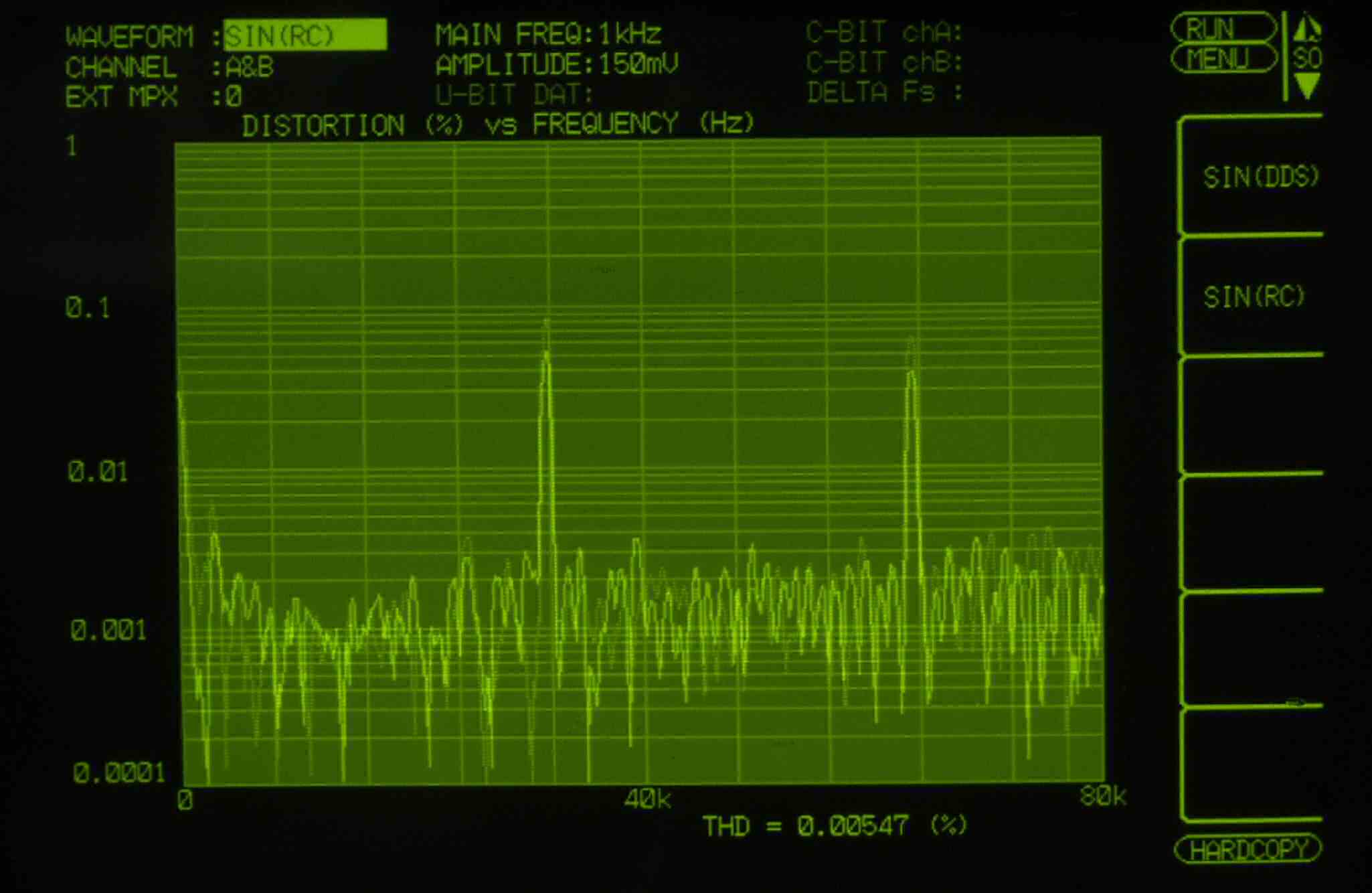Click the SO indicator between arrows
The height and width of the screenshot is (893, 1372).
[1307, 58]
